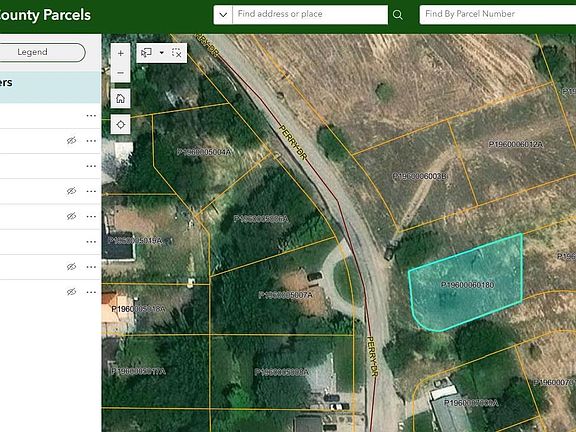Focus the Find By Parcel Number field

pyautogui.click(x=498, y=14)
